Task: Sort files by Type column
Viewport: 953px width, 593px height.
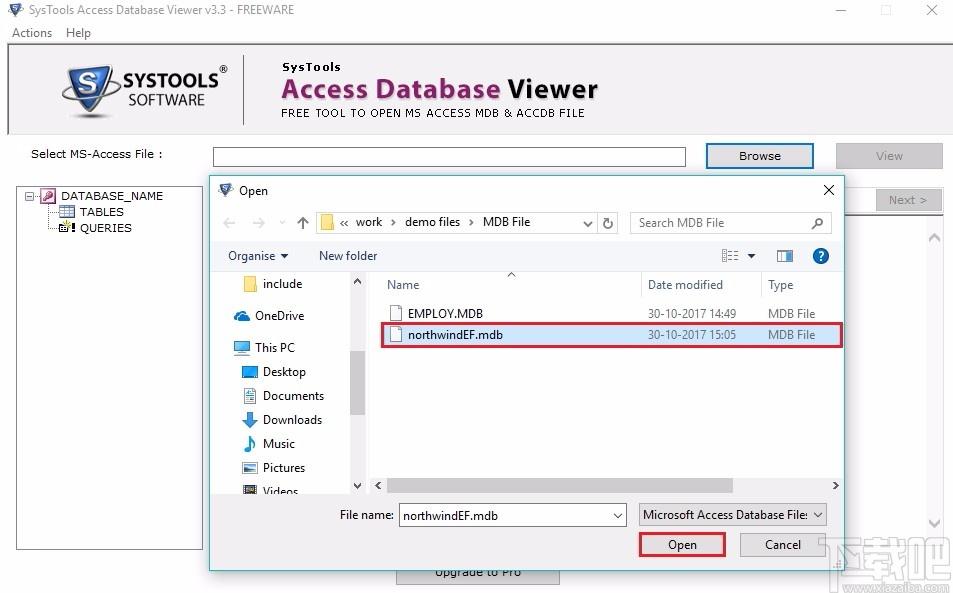Action: 780,285
